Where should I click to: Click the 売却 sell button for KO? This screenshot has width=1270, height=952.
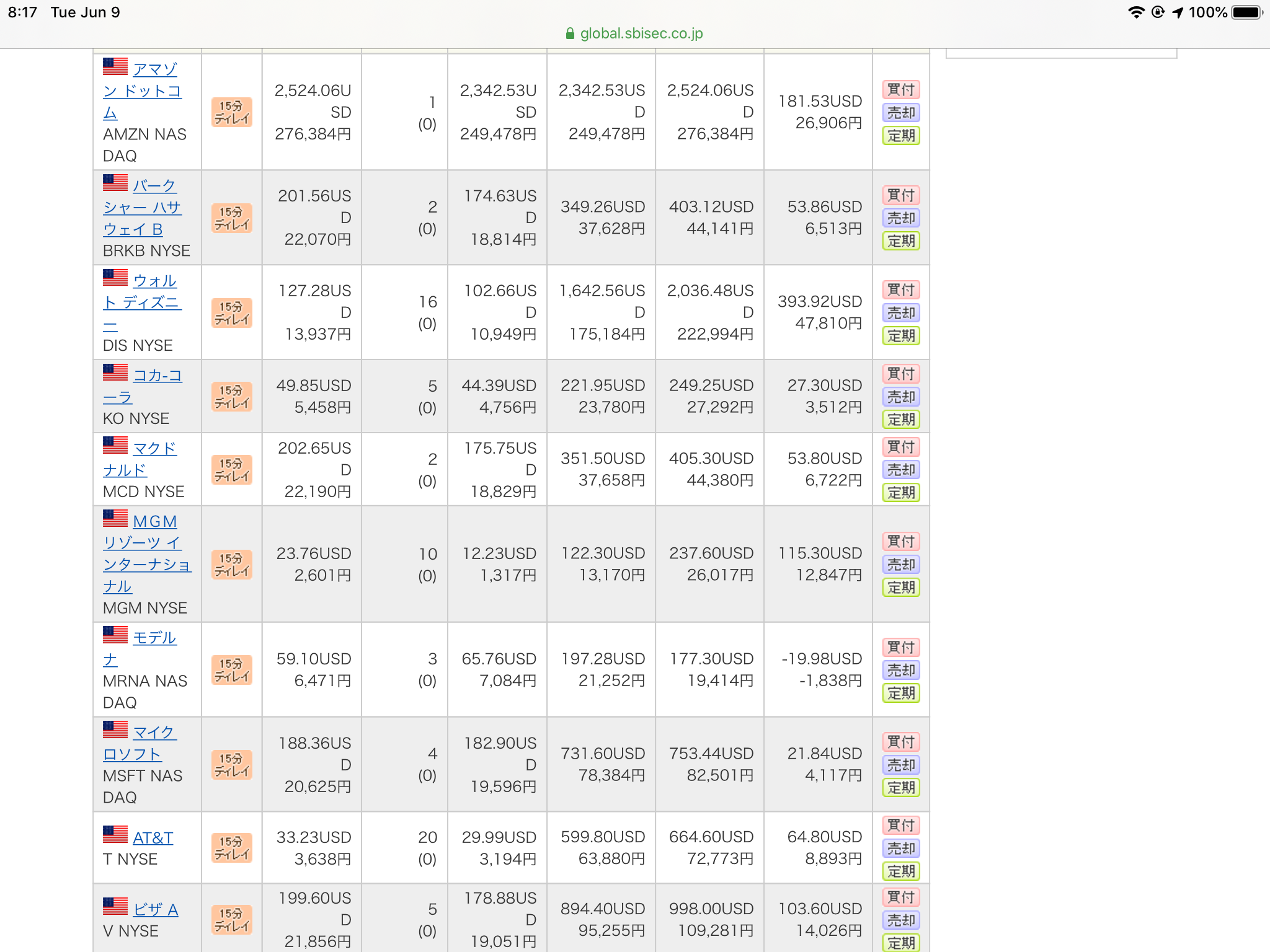[x=901, y=397]
